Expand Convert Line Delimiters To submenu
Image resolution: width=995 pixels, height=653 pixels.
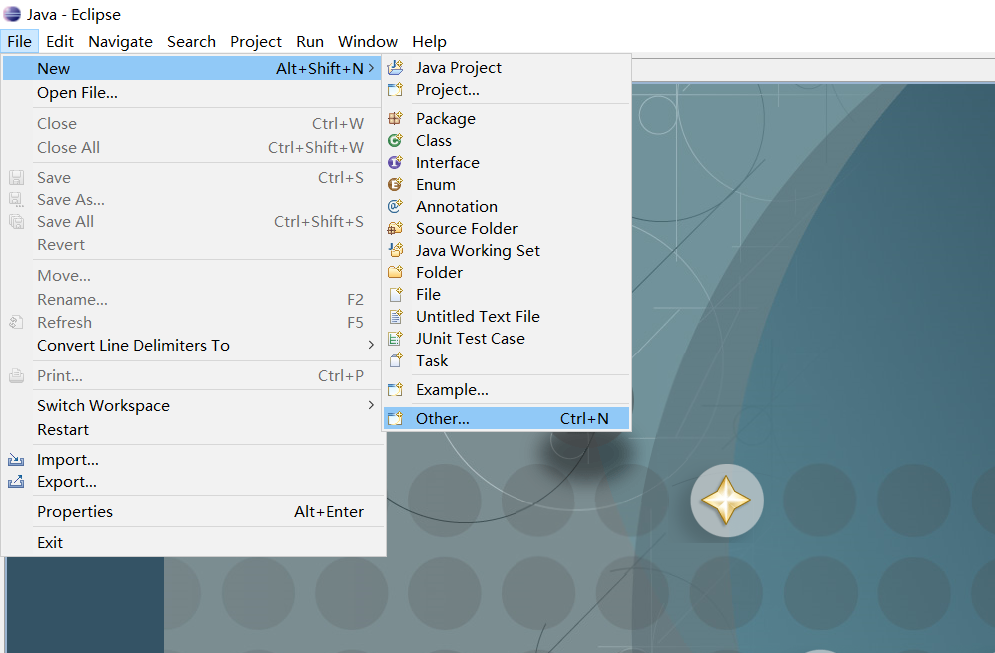point(371,345)
